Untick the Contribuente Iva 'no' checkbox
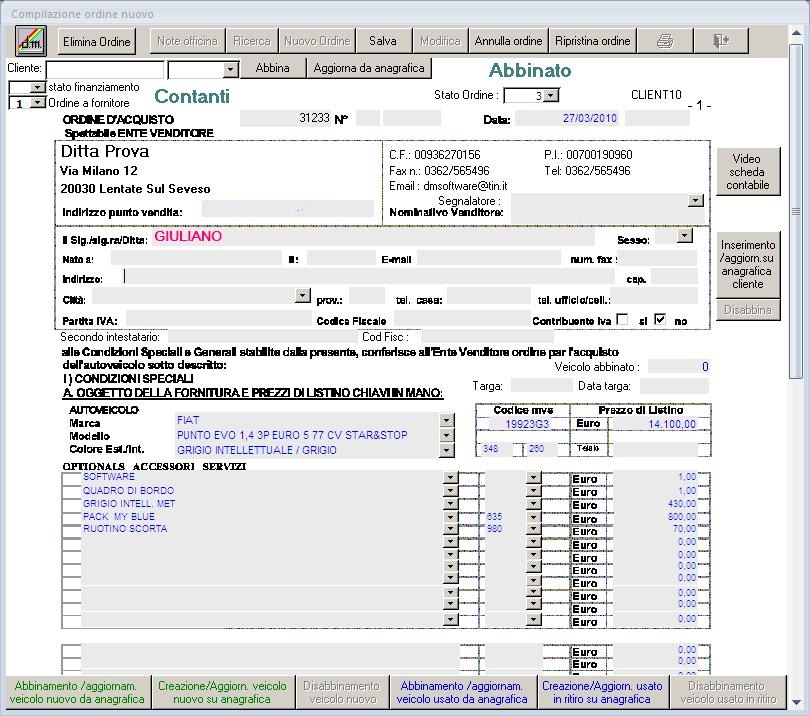The width and height of the screenshot is (810, 716). pos(660,320)
